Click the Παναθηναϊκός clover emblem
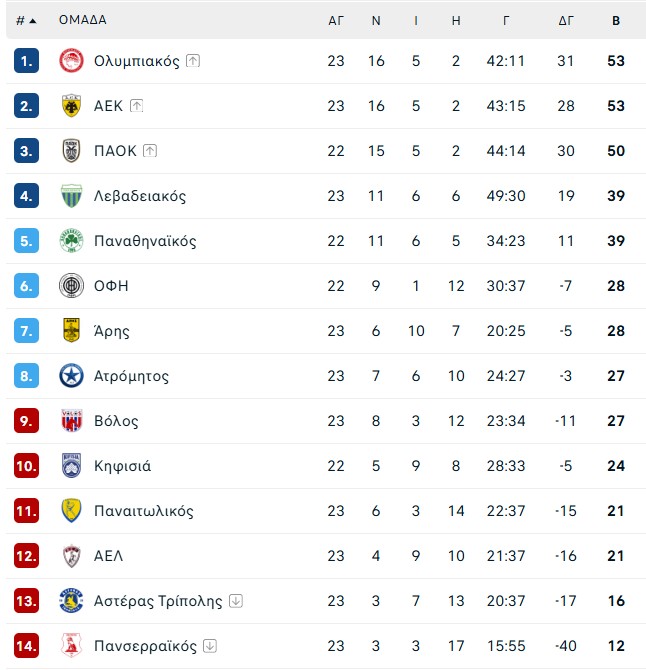The image size is (646, 670). coord(71,241)
